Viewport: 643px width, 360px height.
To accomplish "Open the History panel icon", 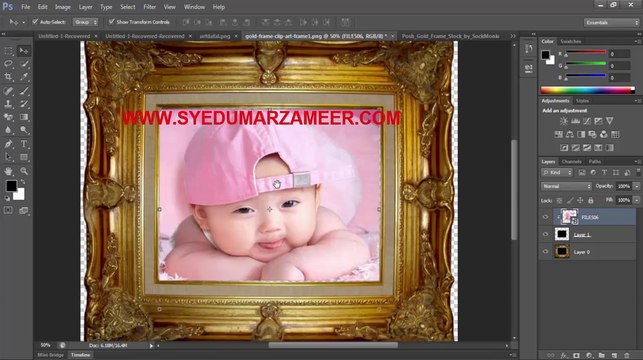I will tap(529, 49).
